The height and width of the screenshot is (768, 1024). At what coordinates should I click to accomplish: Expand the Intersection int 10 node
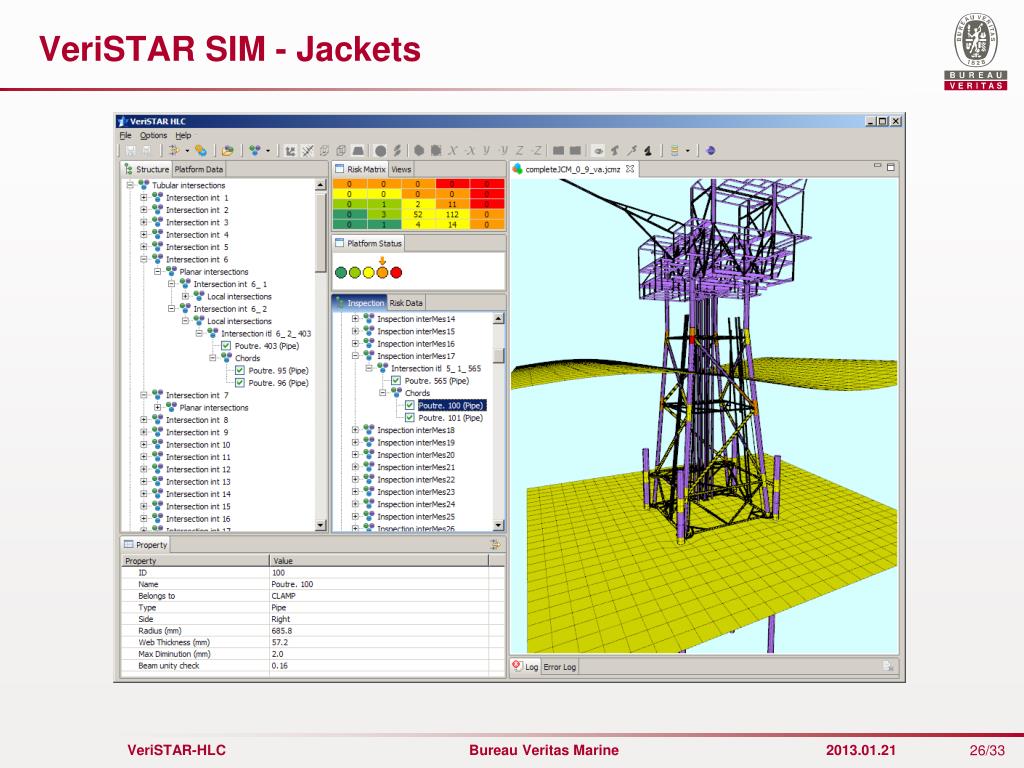pyautogui.click(x=144, y=445)
